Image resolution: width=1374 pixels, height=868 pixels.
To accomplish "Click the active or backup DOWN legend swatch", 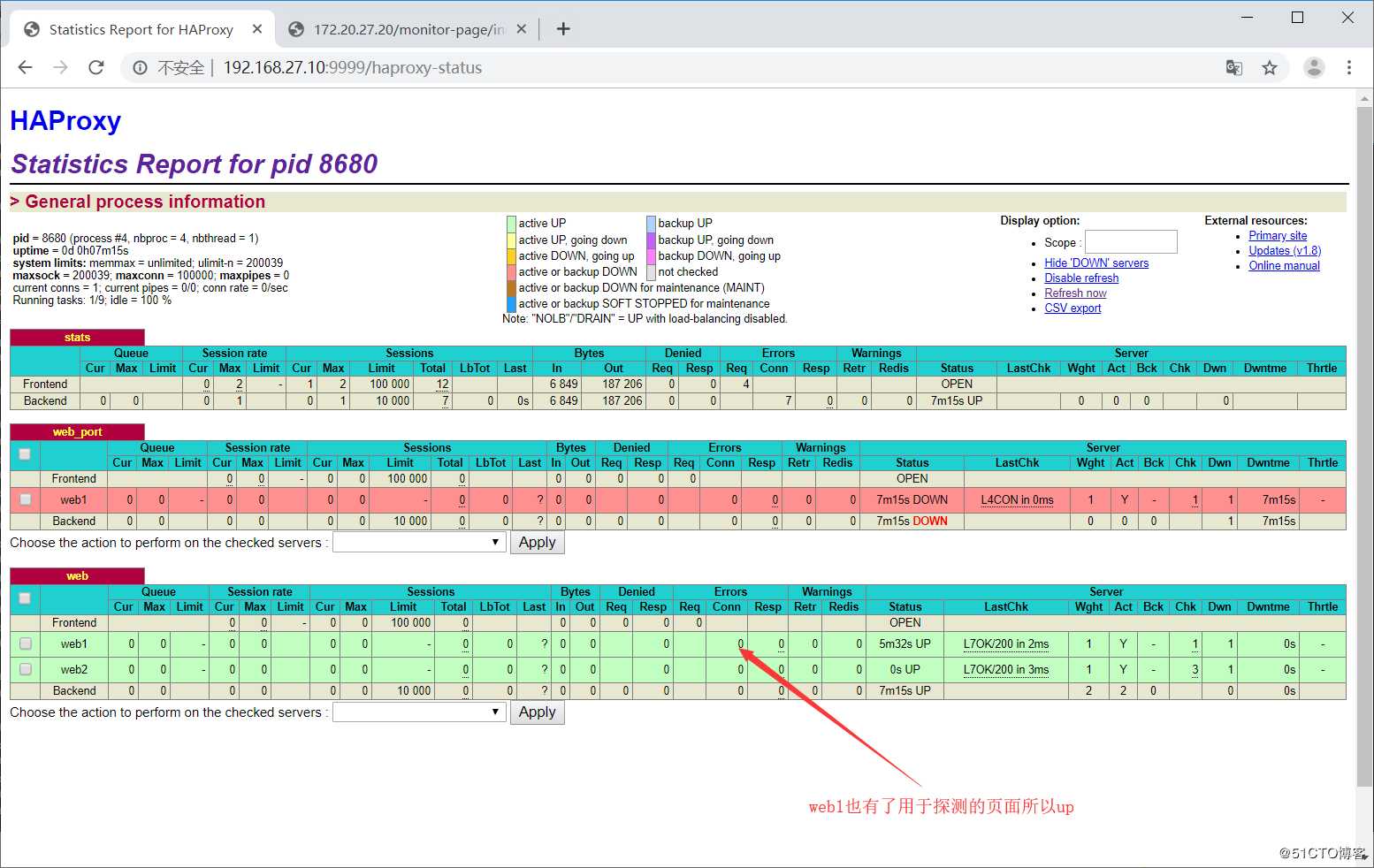I will [x=511, y=271].
